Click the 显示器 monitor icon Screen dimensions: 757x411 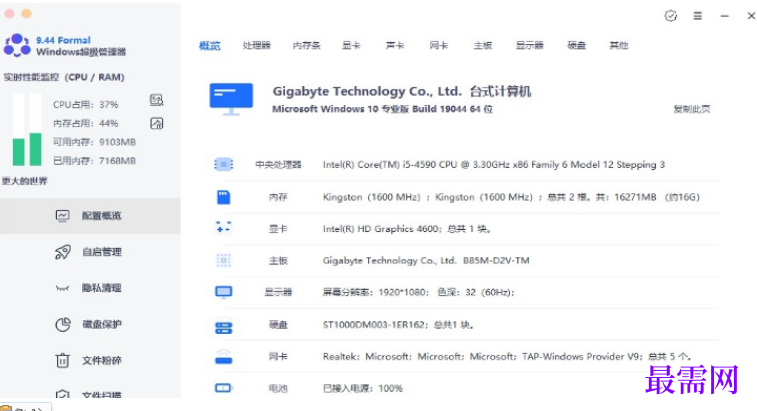click(224, 292)
